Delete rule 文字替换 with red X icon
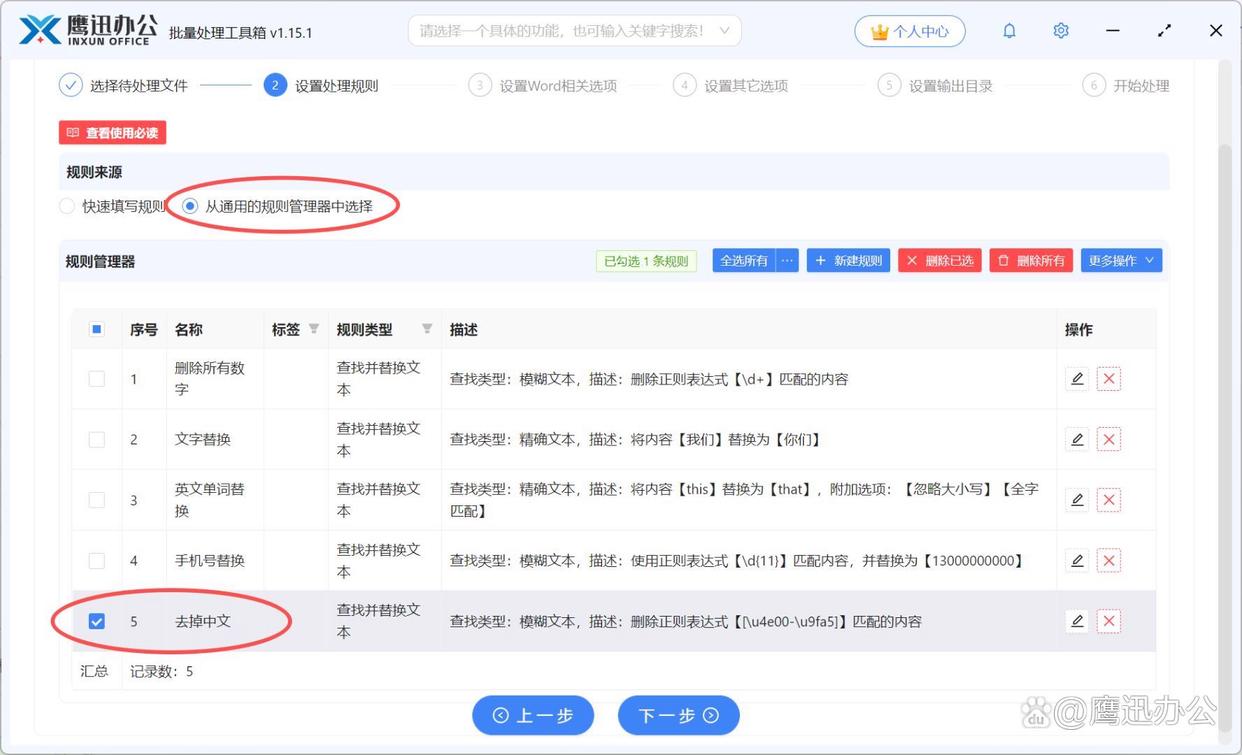 click(x=1109, y=439)
